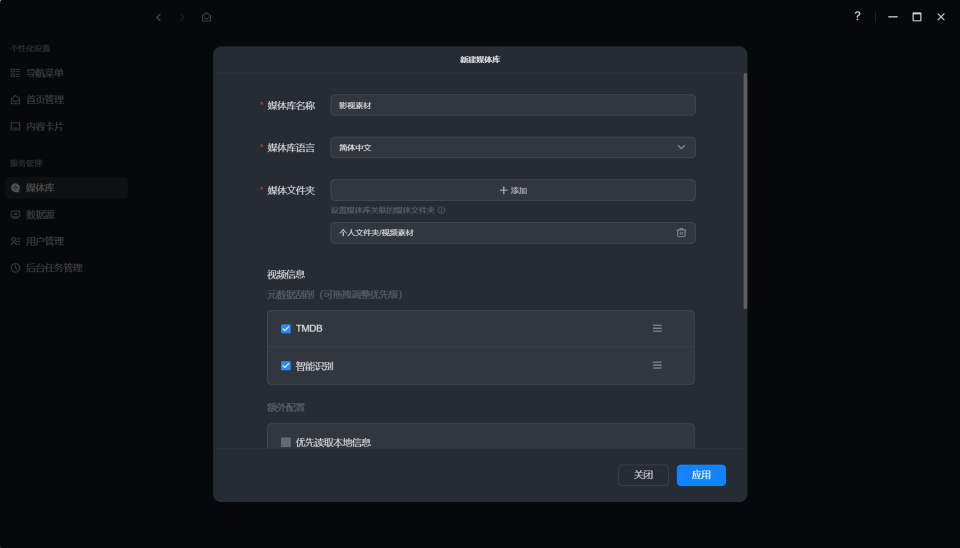Click the 用户管理 sidebar icon

[15, 241]
